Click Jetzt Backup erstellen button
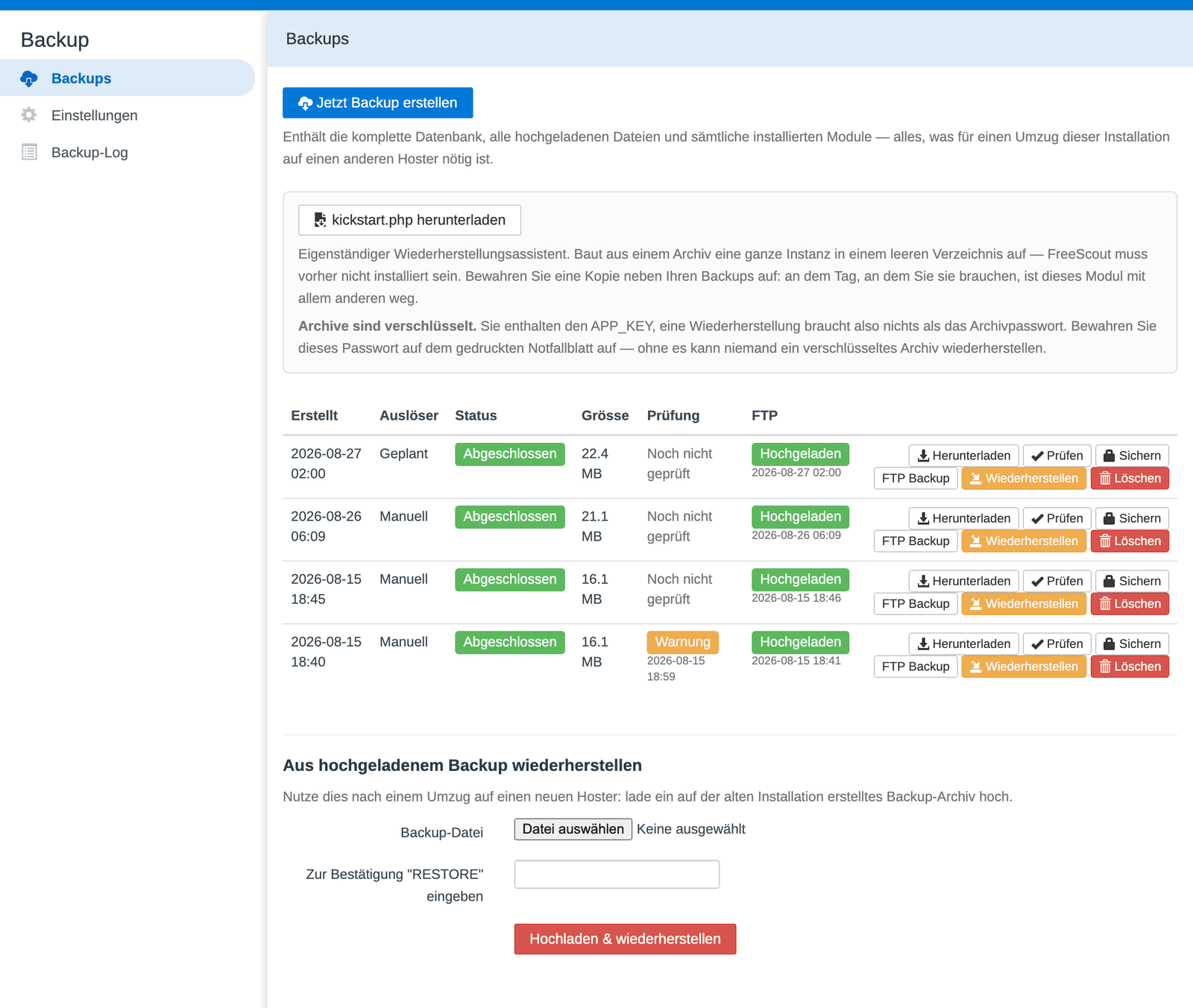 [377, 103]
